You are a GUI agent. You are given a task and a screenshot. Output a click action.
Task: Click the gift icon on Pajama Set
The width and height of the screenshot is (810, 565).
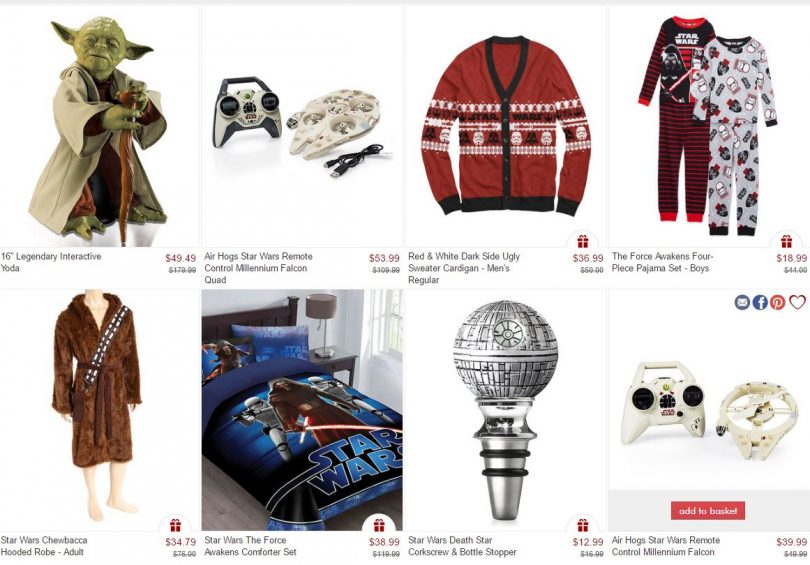786,241
